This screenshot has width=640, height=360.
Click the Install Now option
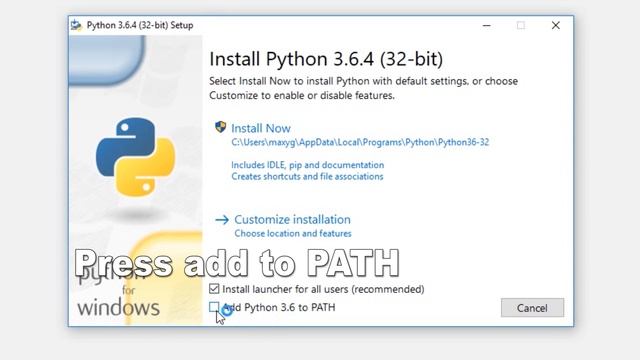[x=261, y=128]
